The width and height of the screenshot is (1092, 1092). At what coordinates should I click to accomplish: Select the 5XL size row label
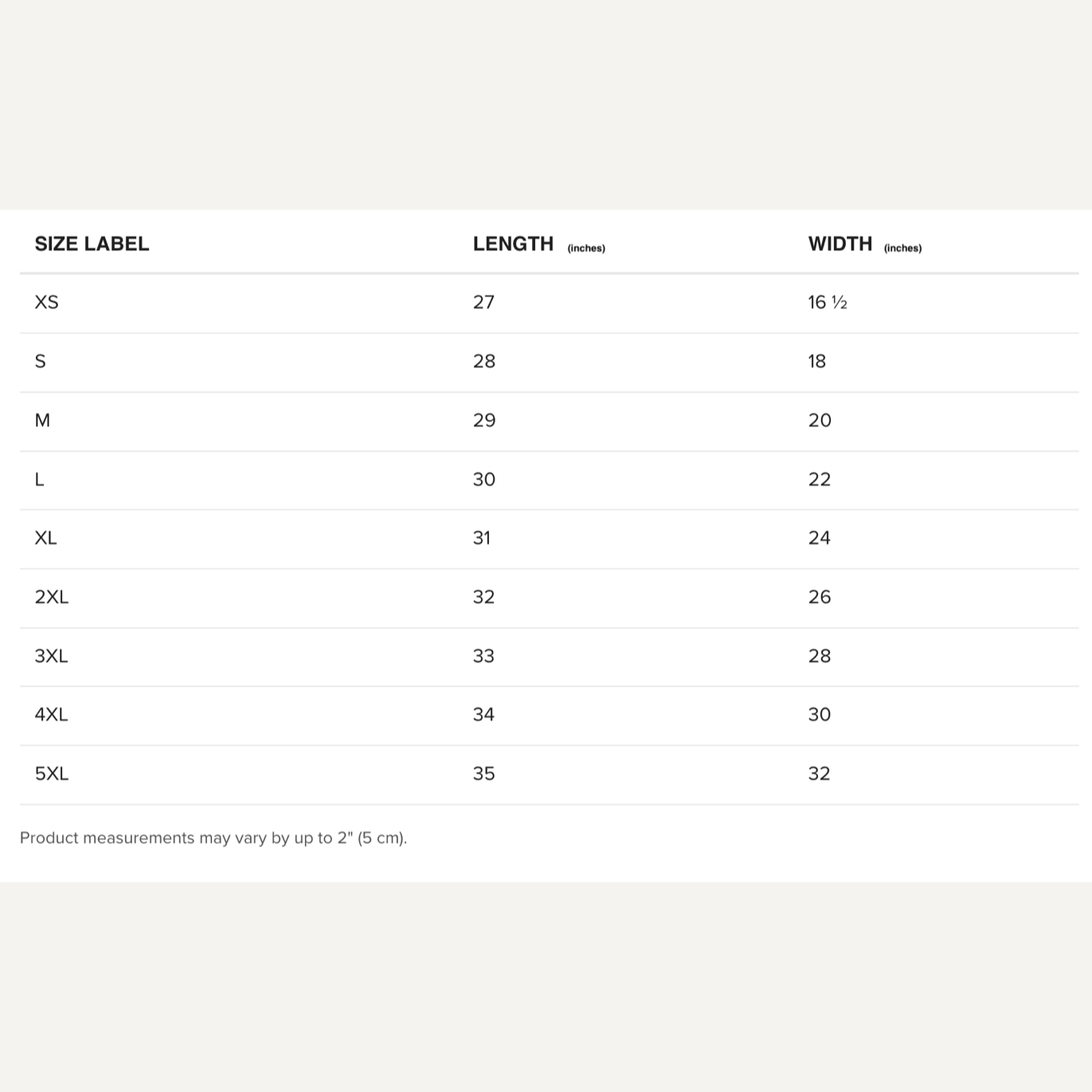click(51, 773)
